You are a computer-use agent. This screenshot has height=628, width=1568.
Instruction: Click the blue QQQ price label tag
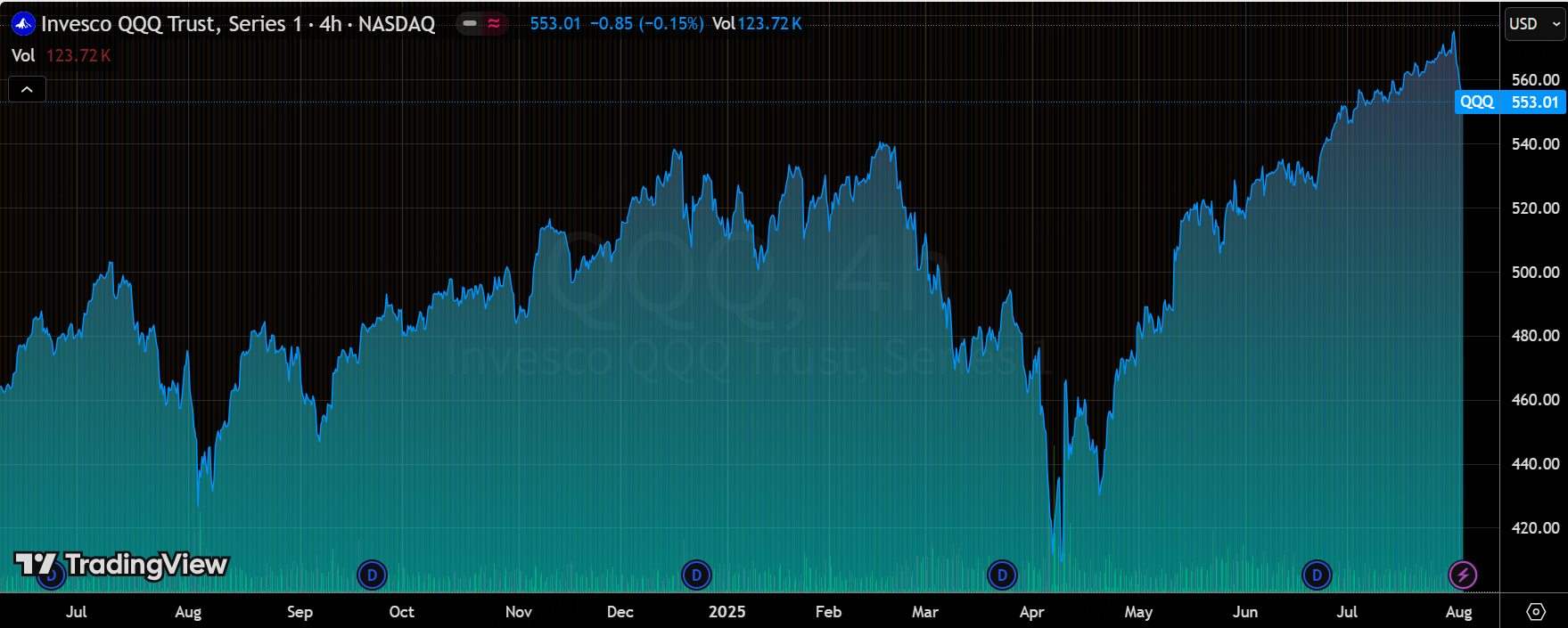(1477, 102)
